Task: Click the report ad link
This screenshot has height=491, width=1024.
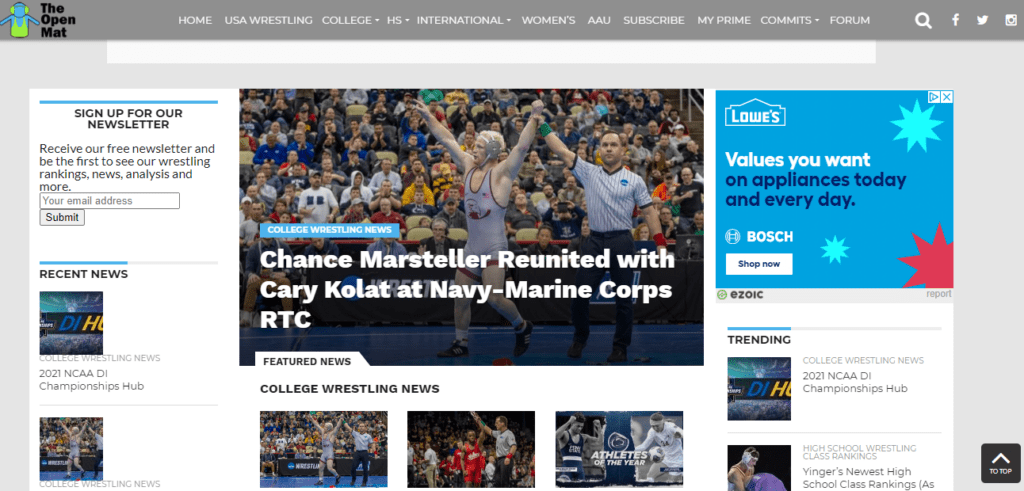Action: [x=938, y=294]
